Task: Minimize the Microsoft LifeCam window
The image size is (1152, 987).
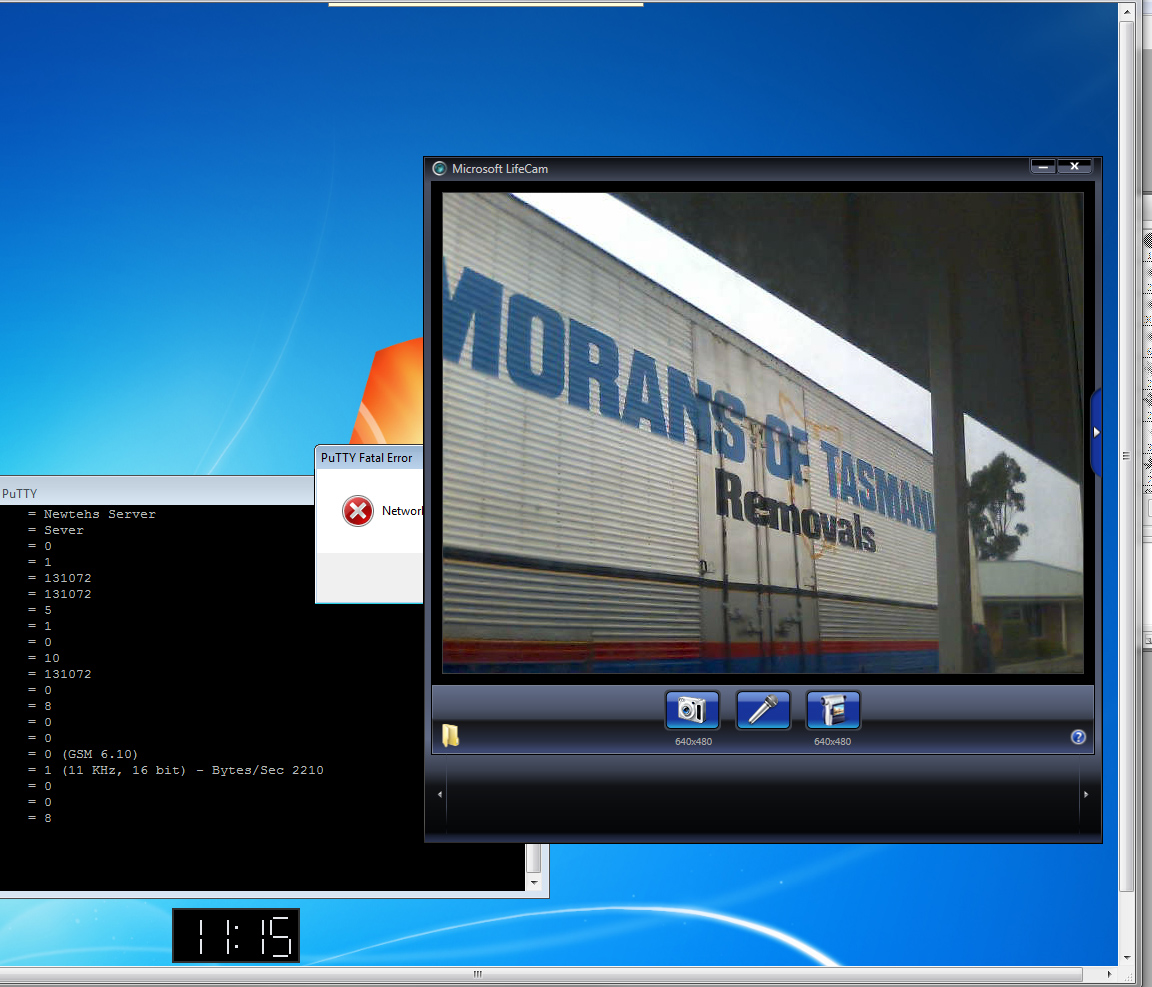Action: pyautogui.click(x=1043, y=167)
